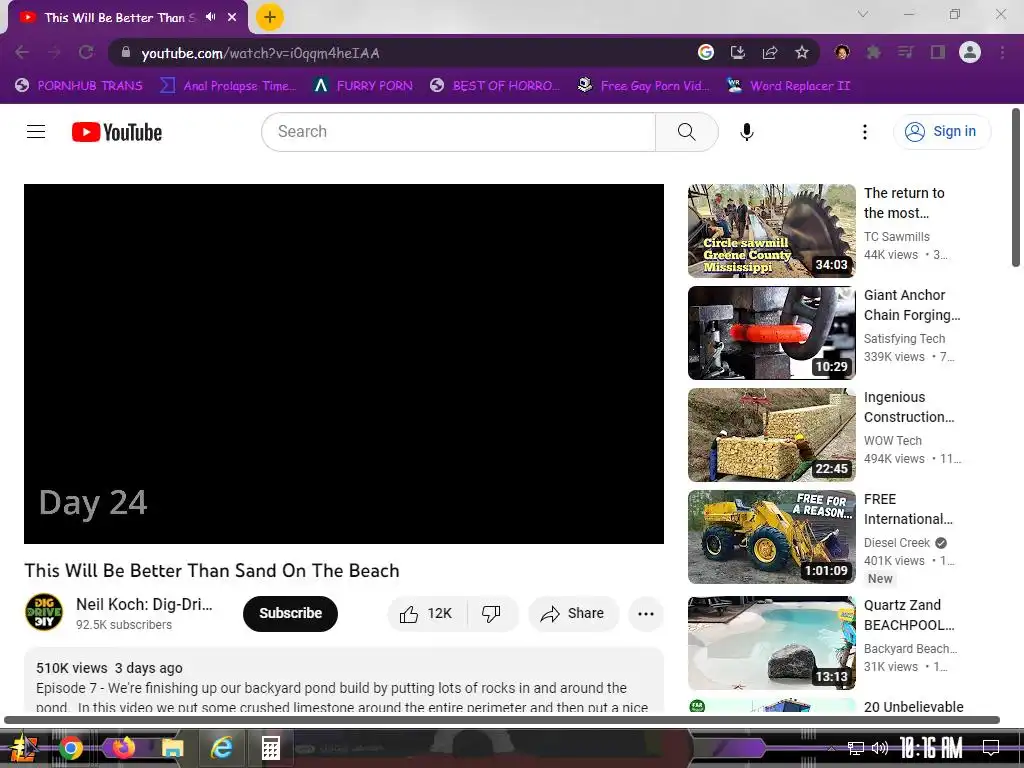The height and width of the screenshot is (768, 1024).
Task: Click the Diesel Creek channel name
Action: pos(897,543)
